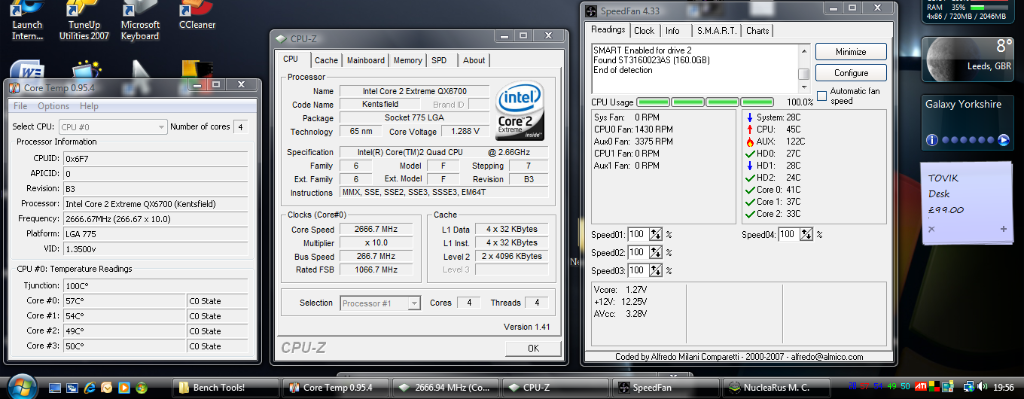Click the CPU Usage green bar in SpeedFan
The width and height of the screenshot is (1024, 399).
click(705, 103)
